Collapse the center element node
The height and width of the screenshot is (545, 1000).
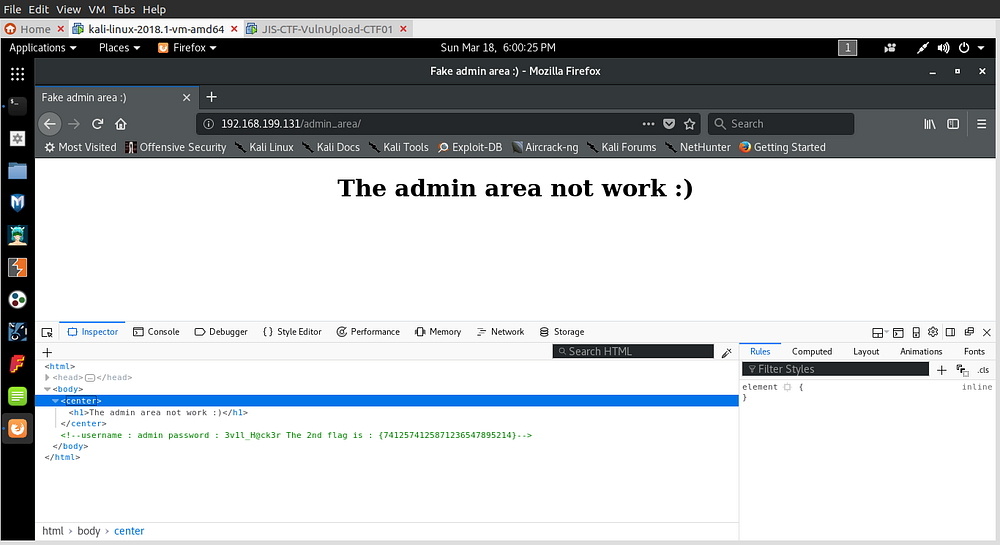[55, 401]
